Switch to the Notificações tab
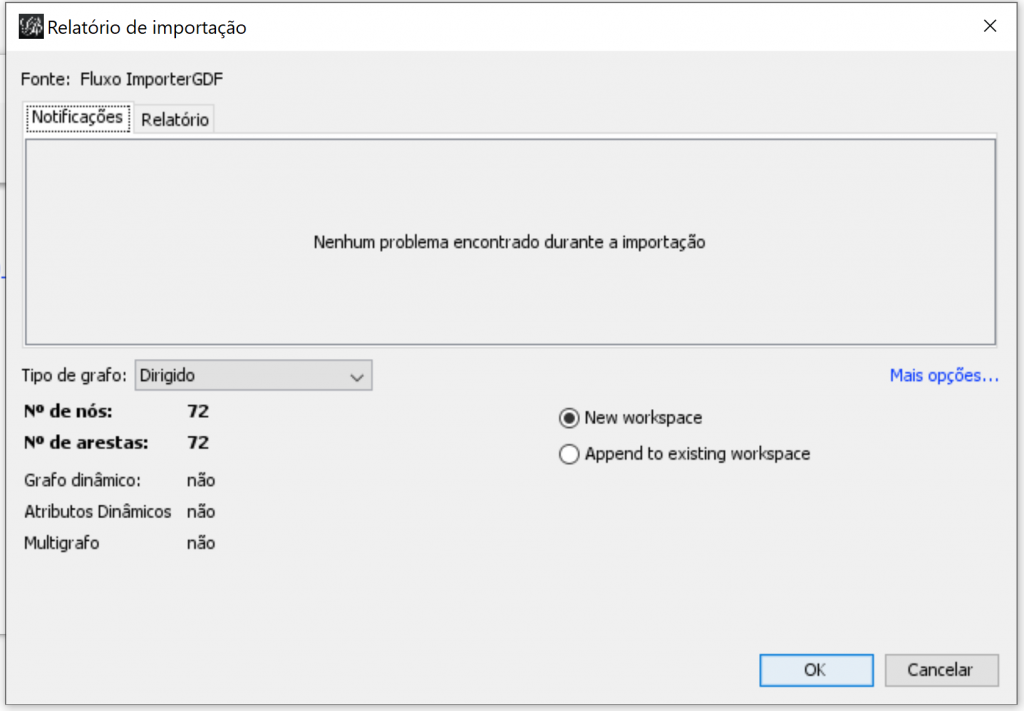 click(x=77, y=117)
